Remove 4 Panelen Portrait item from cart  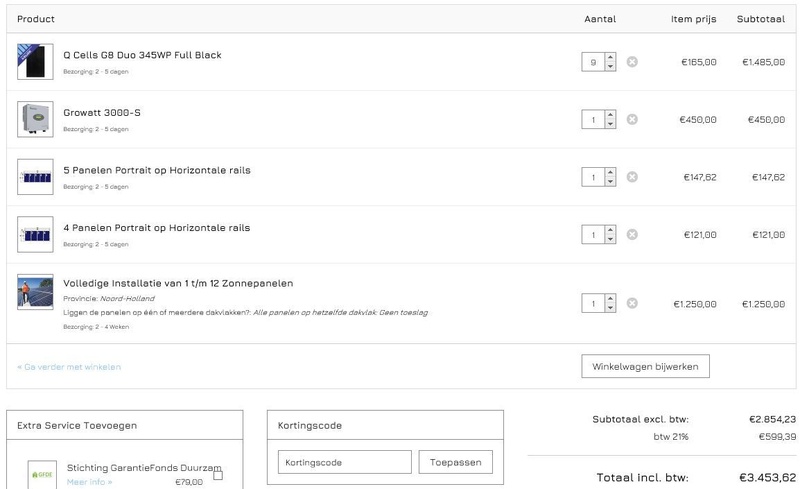(x=632, y=235)
